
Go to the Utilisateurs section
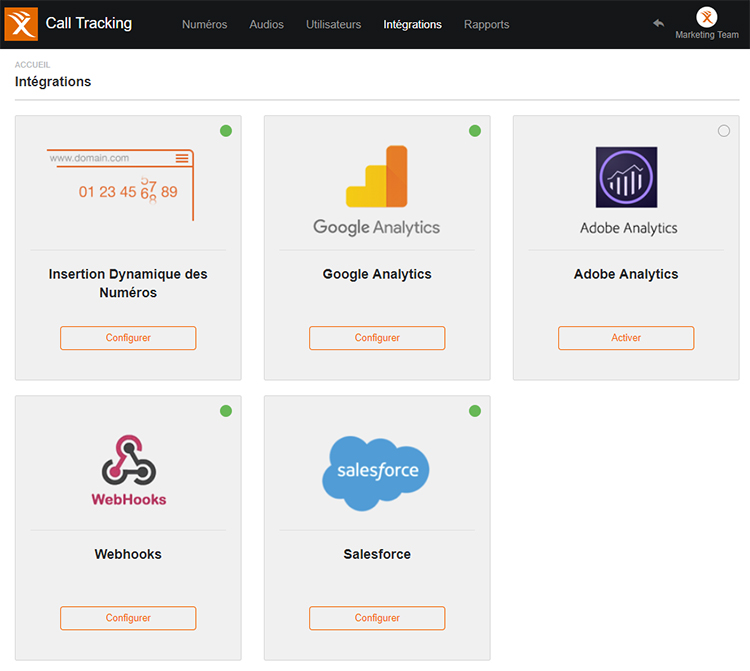point(333,24)
